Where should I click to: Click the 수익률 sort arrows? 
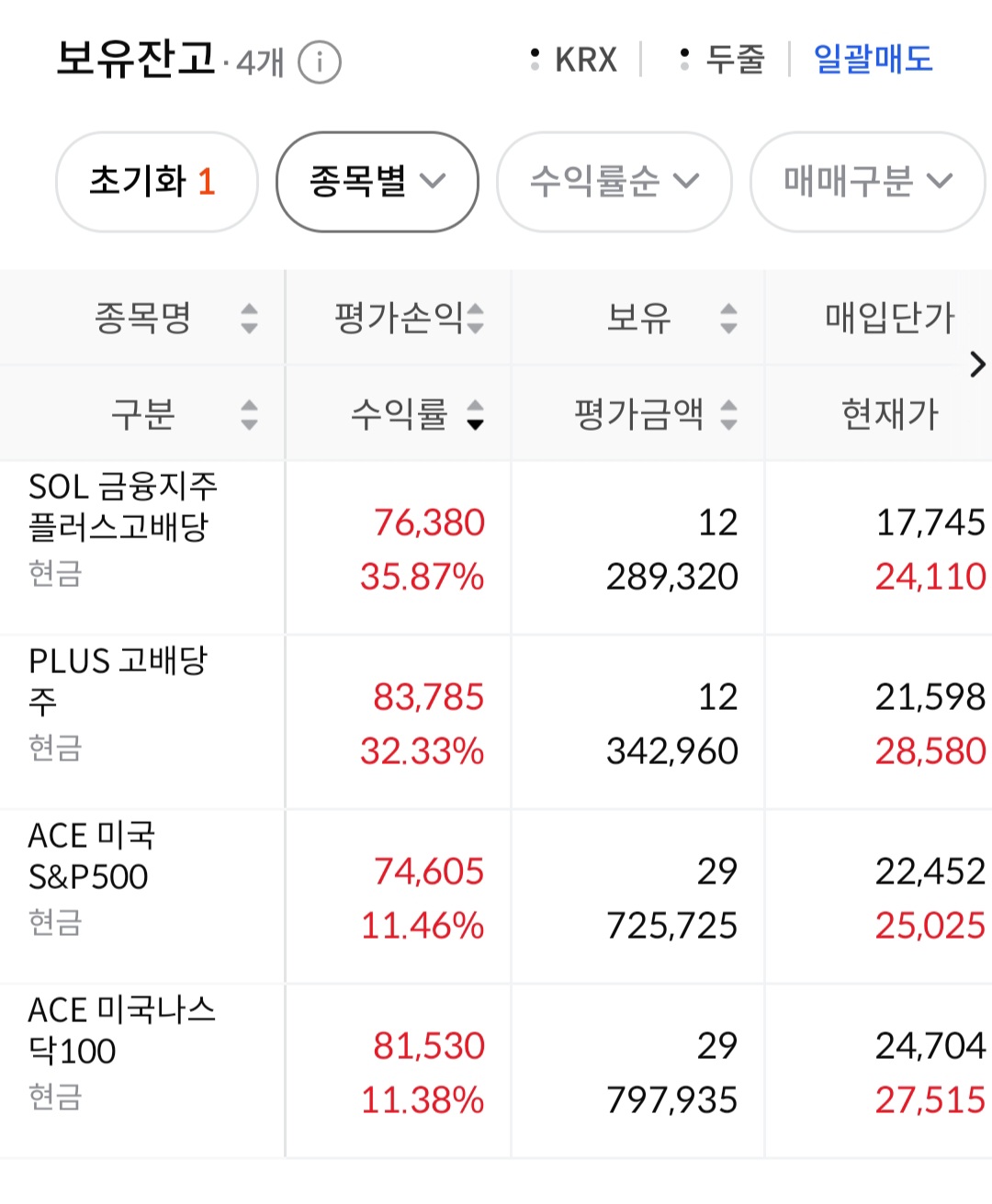coord(475,414)
